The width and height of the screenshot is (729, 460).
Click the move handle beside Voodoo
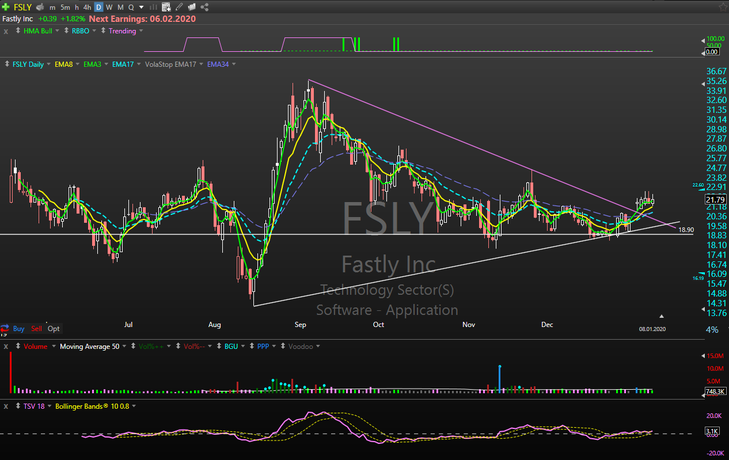pos(283,346)
